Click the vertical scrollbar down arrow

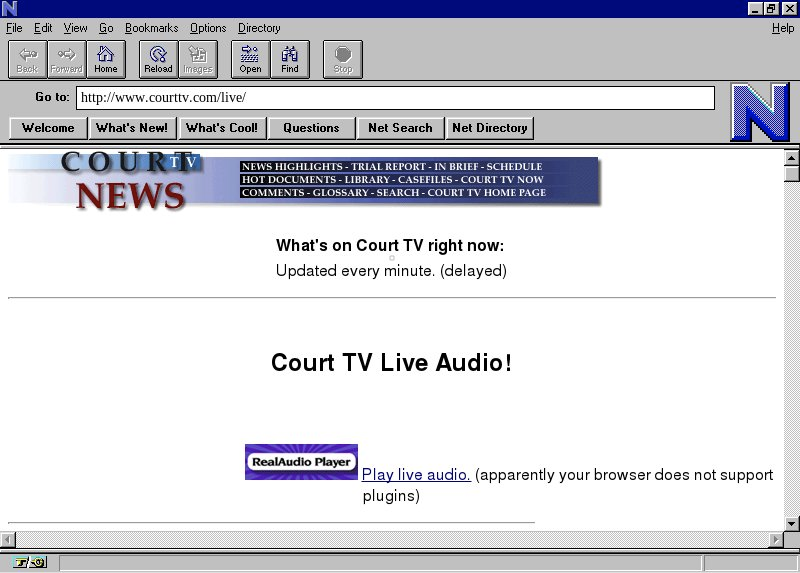[x=791, y=523]
